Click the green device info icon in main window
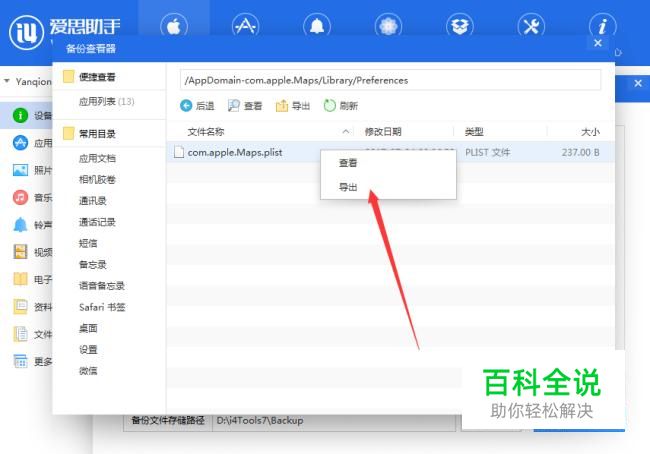 coord(20,115)
